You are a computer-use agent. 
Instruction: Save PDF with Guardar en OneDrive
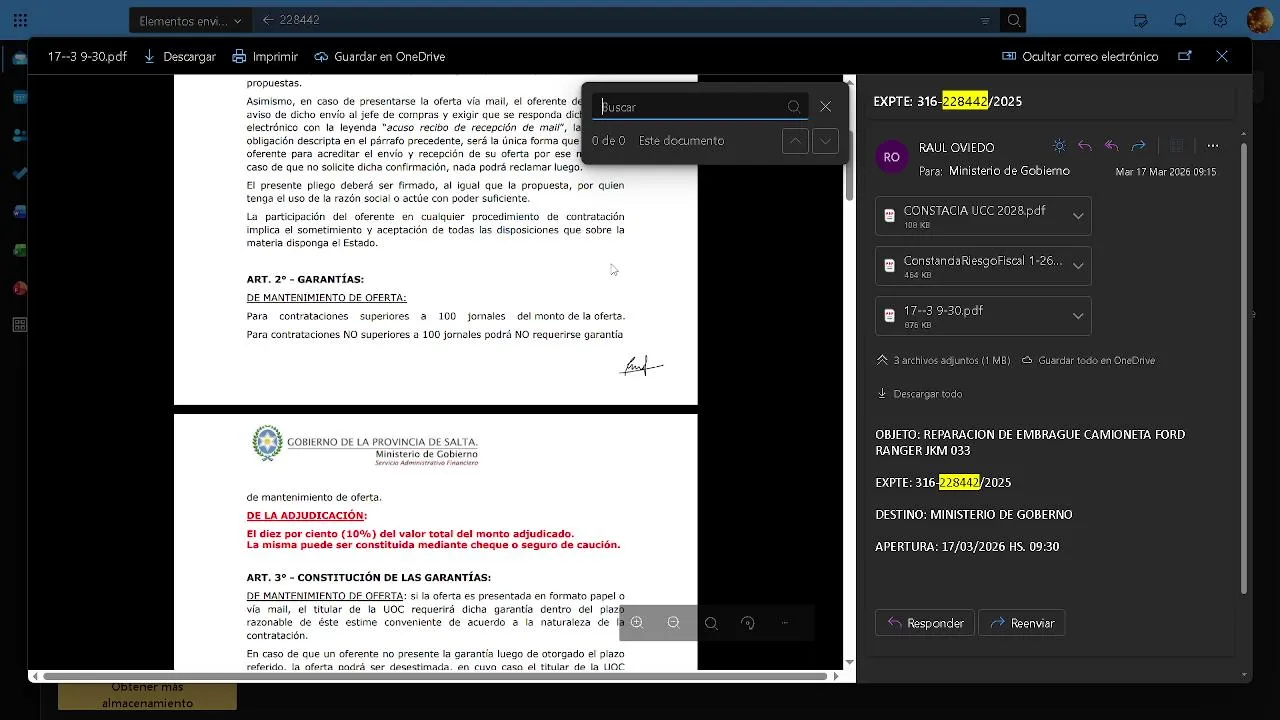click(x=379, y=57)
